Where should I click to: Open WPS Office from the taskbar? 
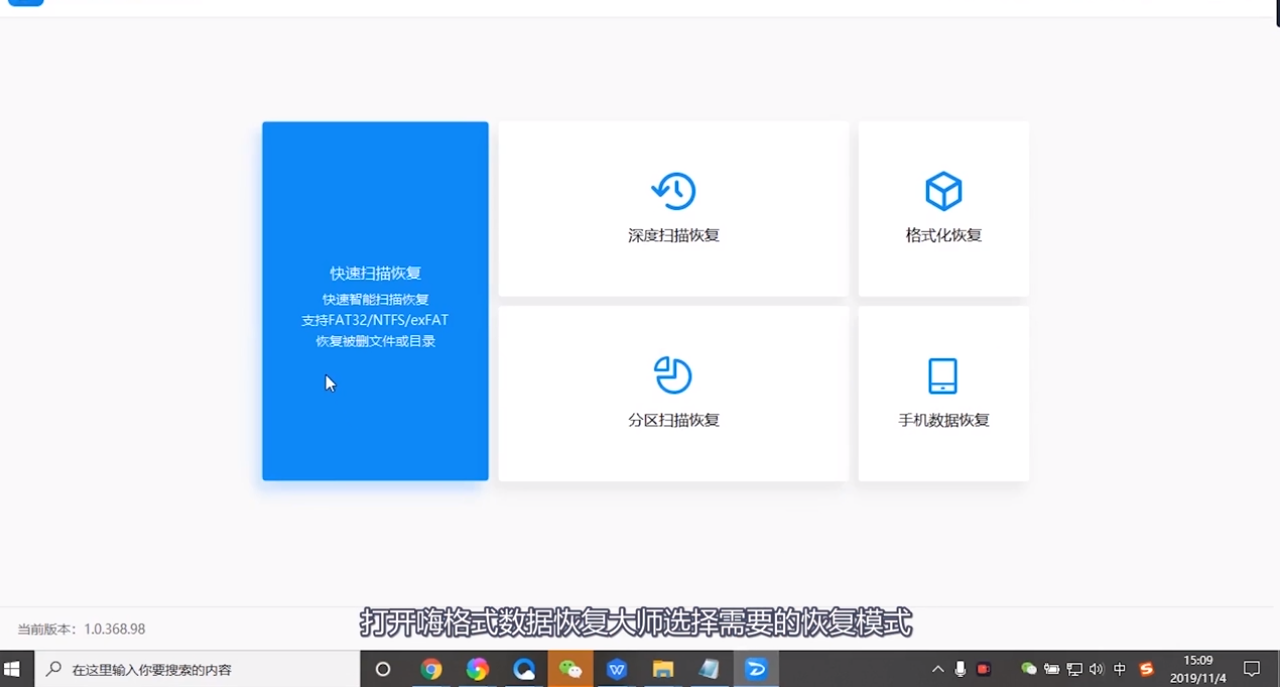[617, 669]
